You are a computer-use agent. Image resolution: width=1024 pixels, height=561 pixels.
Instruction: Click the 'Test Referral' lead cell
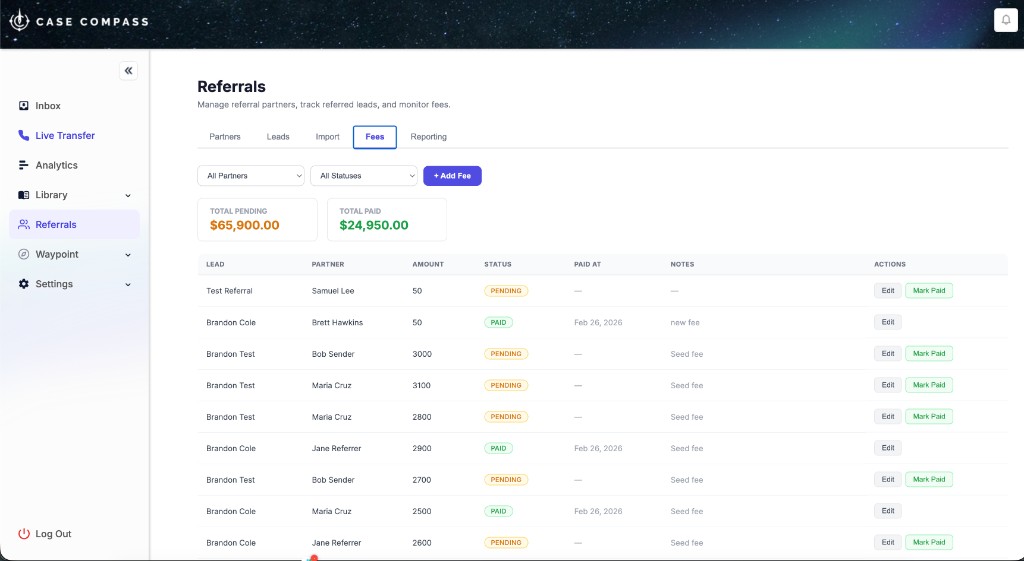pyautogui.click(x=229, y=291)
